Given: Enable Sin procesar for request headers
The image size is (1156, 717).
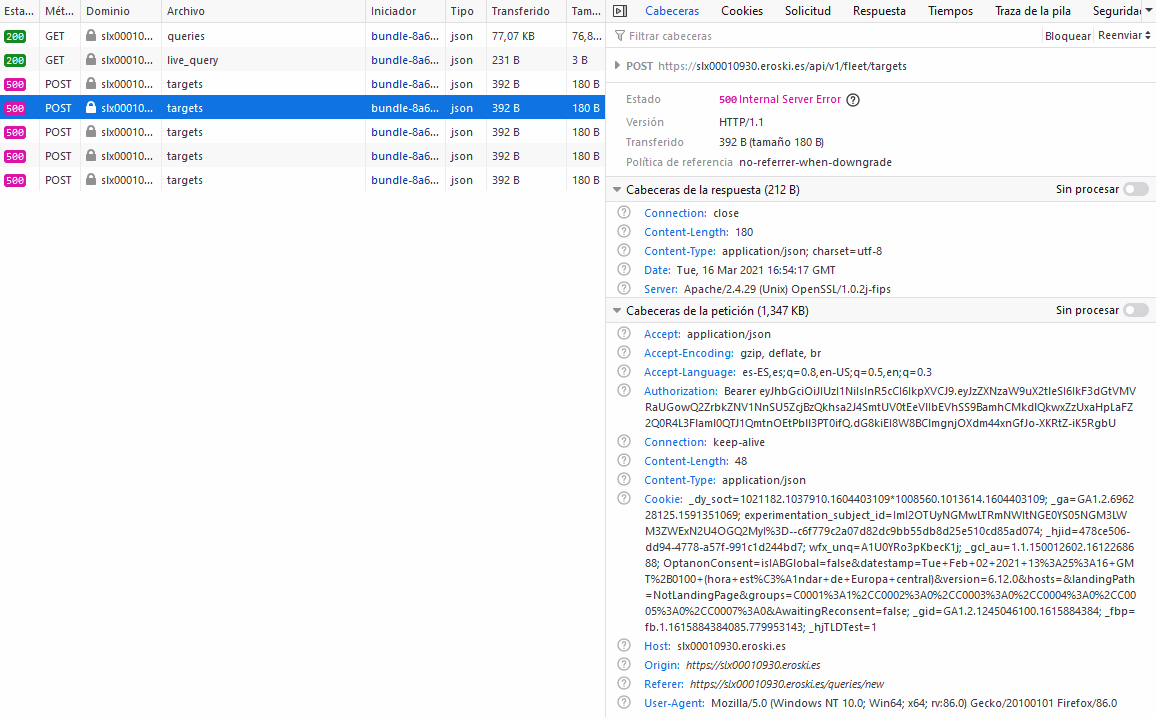Looking at the screenshot, I should point(1135,310).
